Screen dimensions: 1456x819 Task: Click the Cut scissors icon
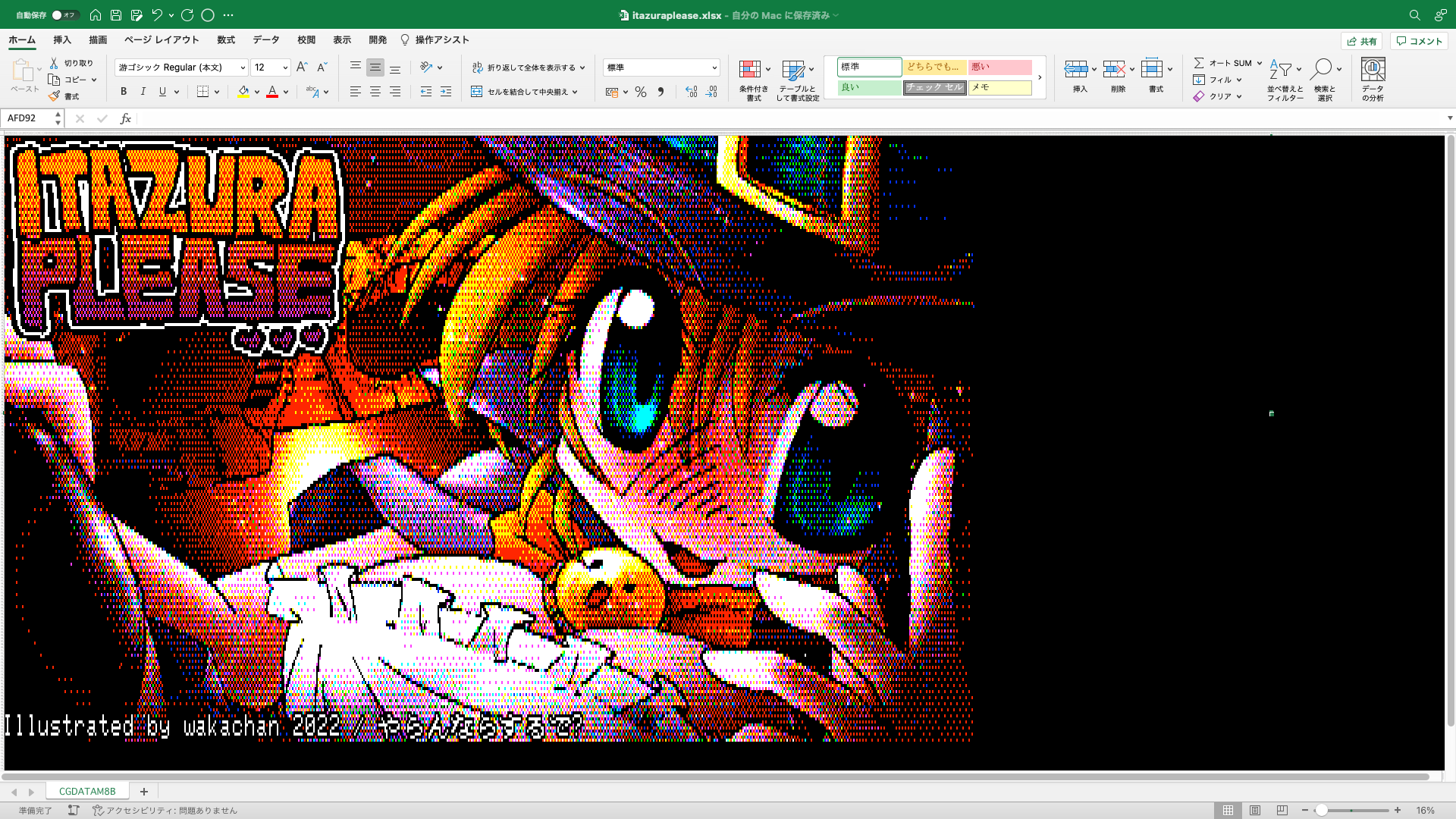tap(54, 63)
